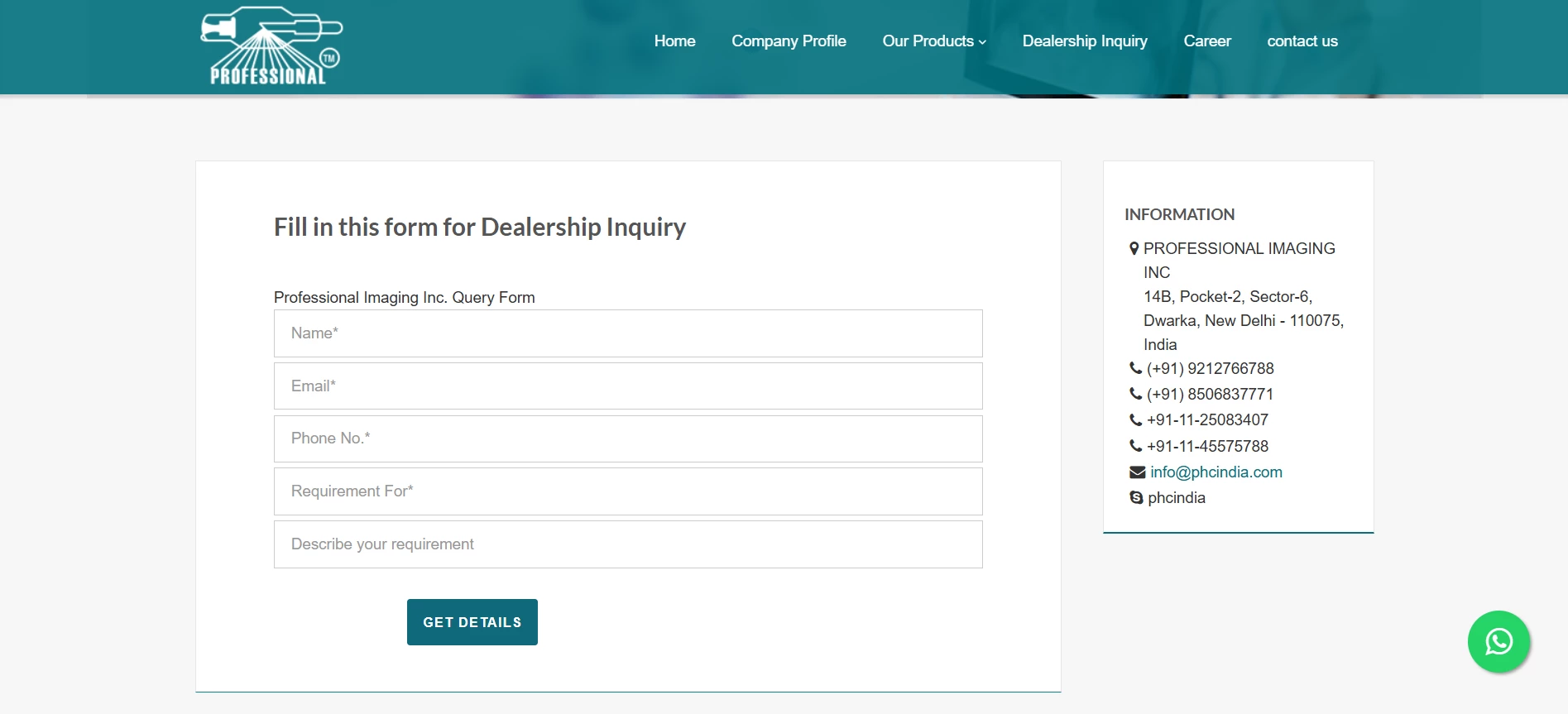The image size is (1568, 714).
Task: Select the Describe your requirement field
Action: (x=628, y=544)
